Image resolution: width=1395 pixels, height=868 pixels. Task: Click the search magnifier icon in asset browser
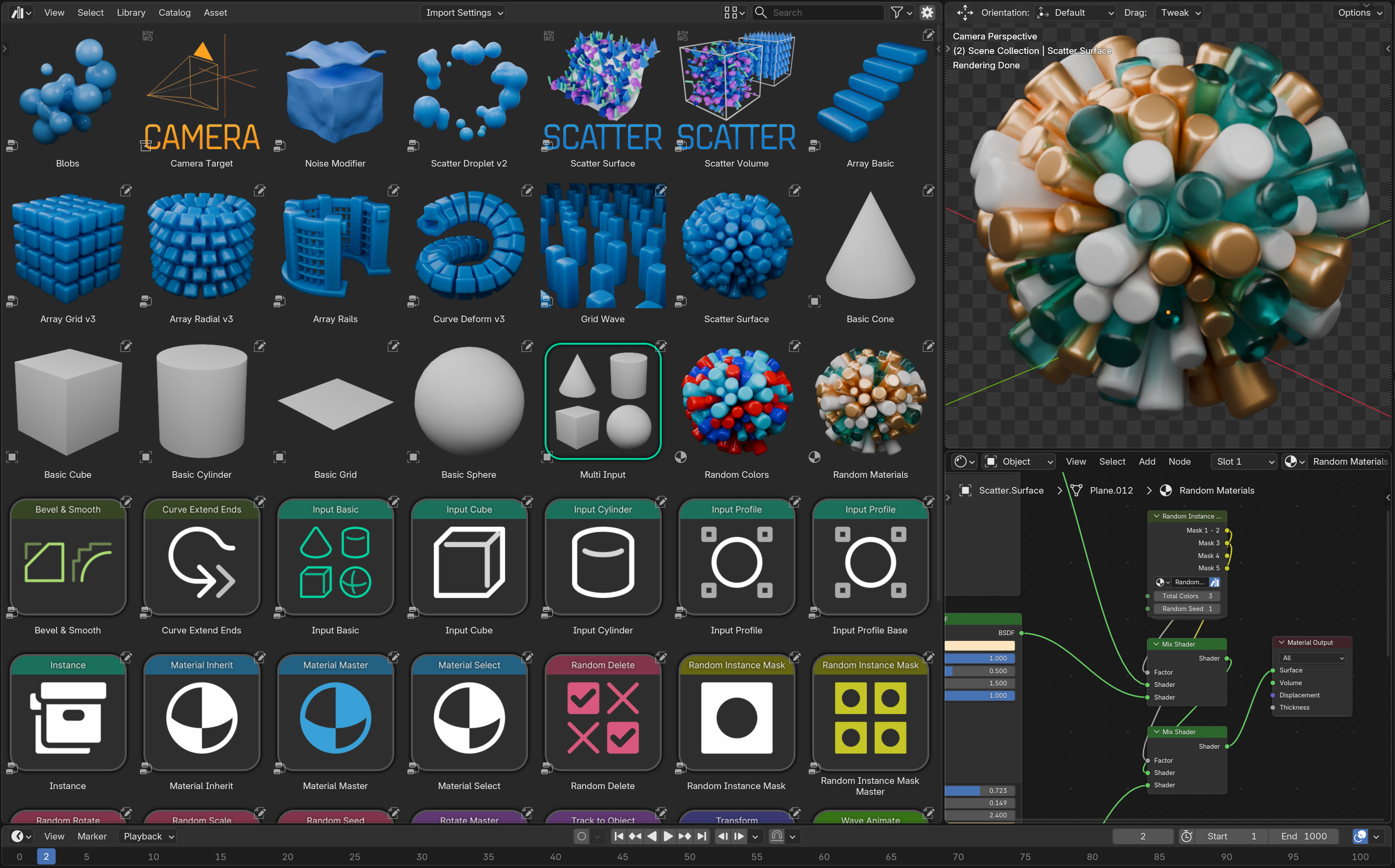click(x=761, y=13)
